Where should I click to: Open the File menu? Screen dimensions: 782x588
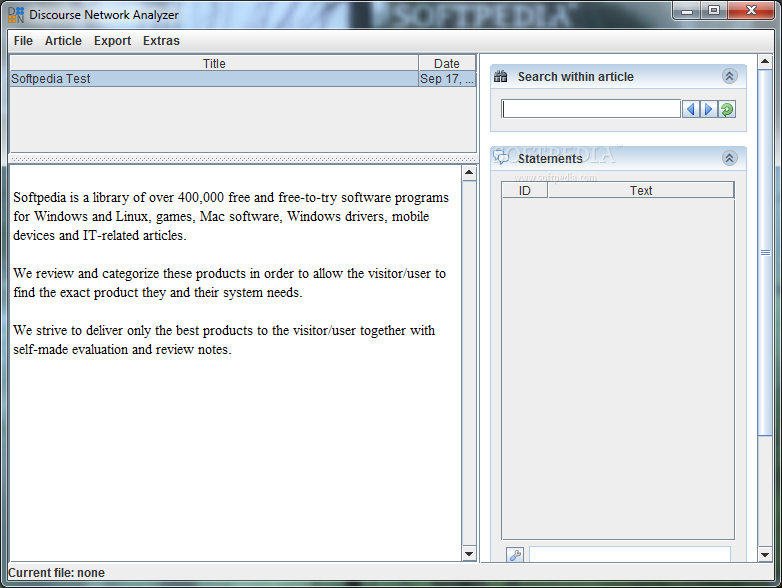(x=23, y=41)
